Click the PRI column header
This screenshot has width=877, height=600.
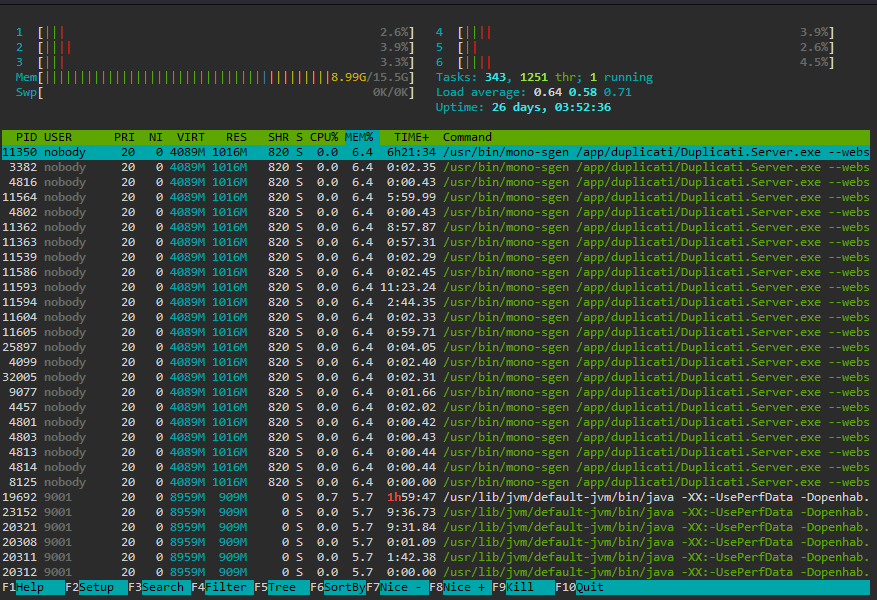pyautogui.click(x=124, y=138)
